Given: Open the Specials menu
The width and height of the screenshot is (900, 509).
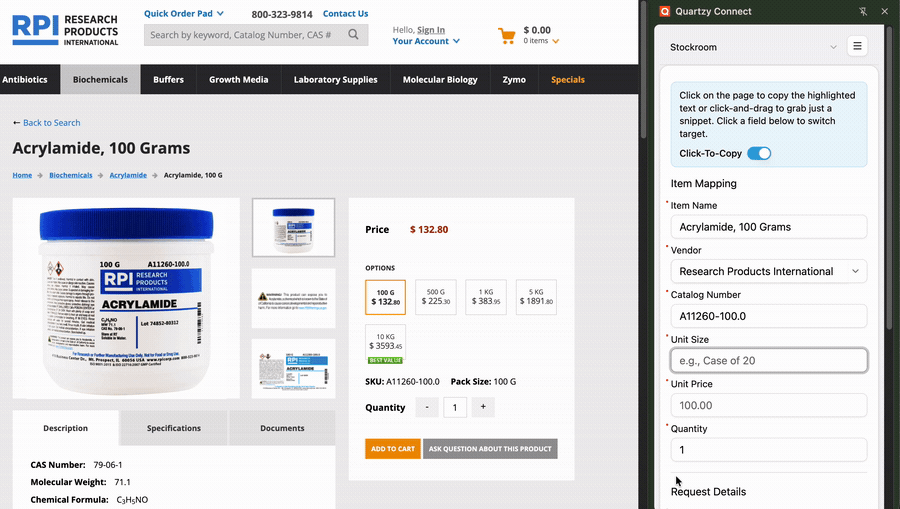Looking at the screenshot, I should click(x=568, y=79).
